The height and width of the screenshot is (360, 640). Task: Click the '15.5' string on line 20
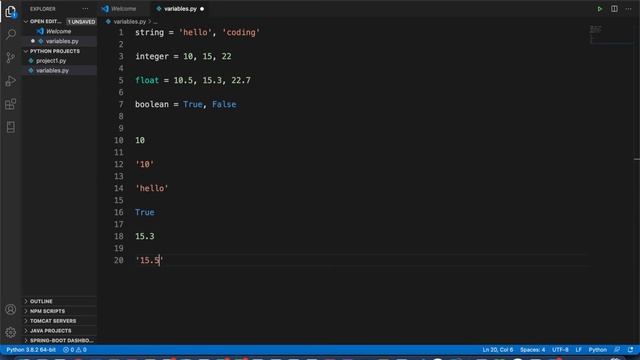tap(149, 260)
